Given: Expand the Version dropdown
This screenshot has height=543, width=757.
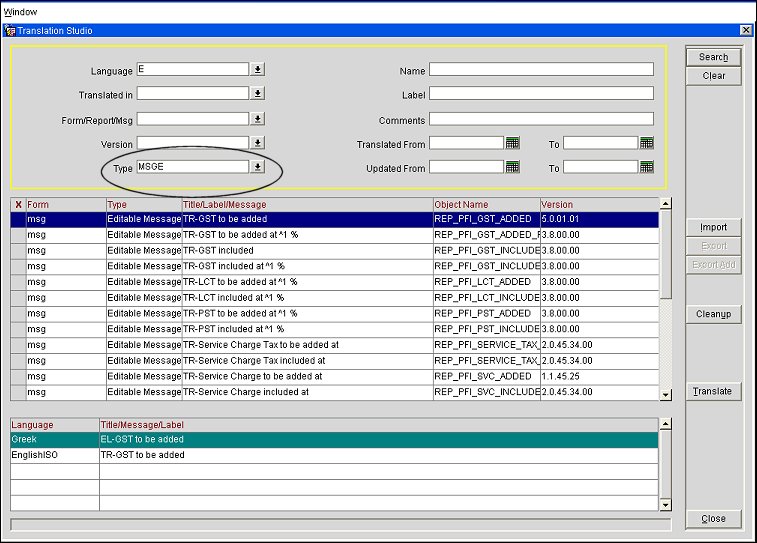Looking at the screenshot, I should coord(257,143).
